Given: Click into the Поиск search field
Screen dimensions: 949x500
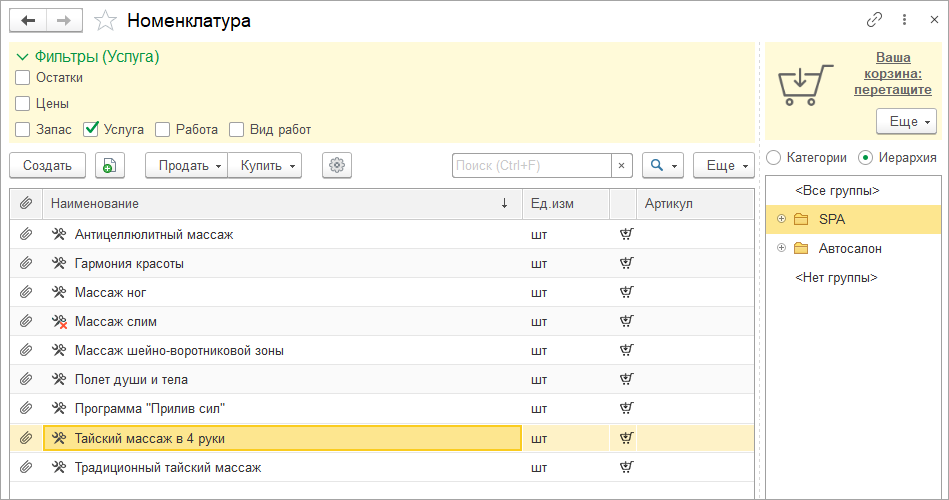Looking at the screenshot, I should (x=530, y=166).
